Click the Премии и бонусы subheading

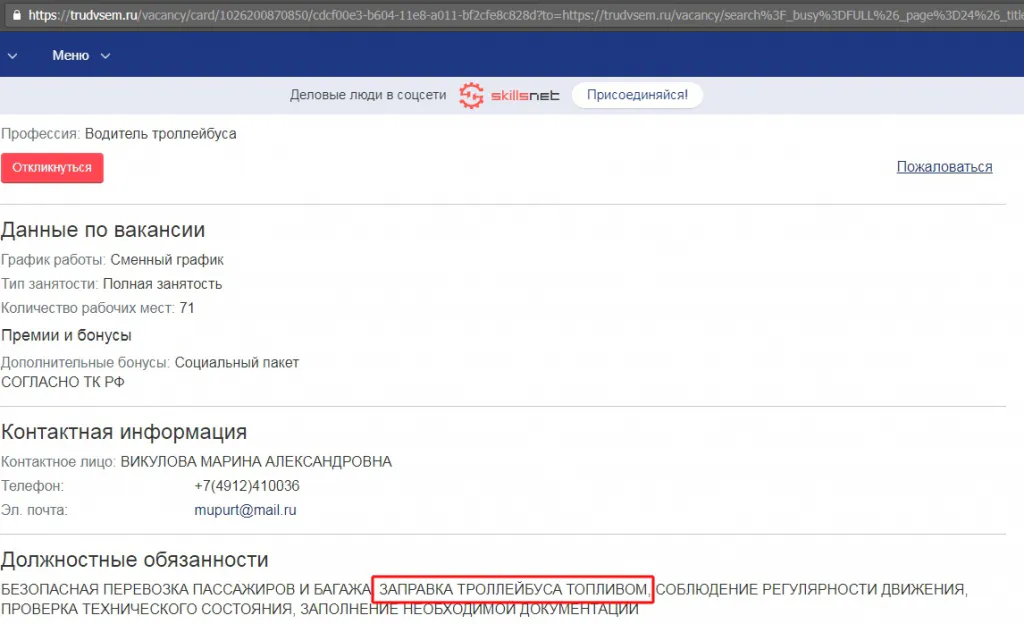pyautogui.click(x=66, y=335)
